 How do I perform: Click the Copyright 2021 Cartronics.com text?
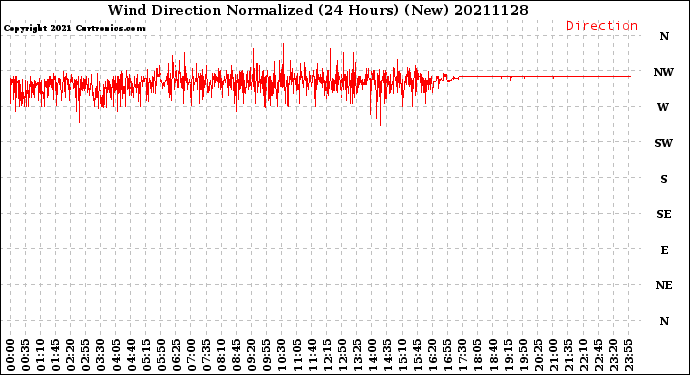74,29
